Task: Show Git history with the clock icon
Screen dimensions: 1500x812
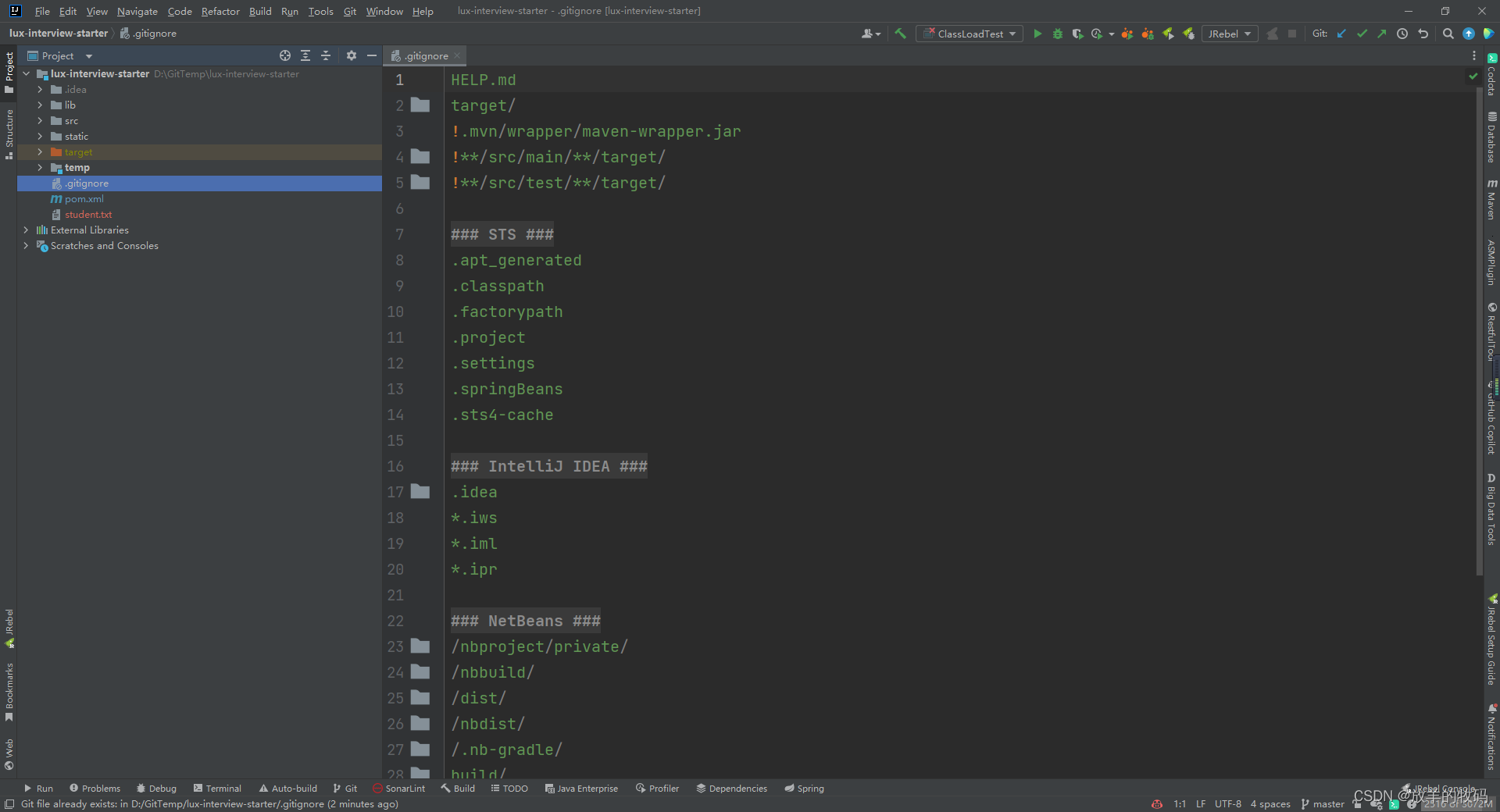Action: tap(1402, 34)
